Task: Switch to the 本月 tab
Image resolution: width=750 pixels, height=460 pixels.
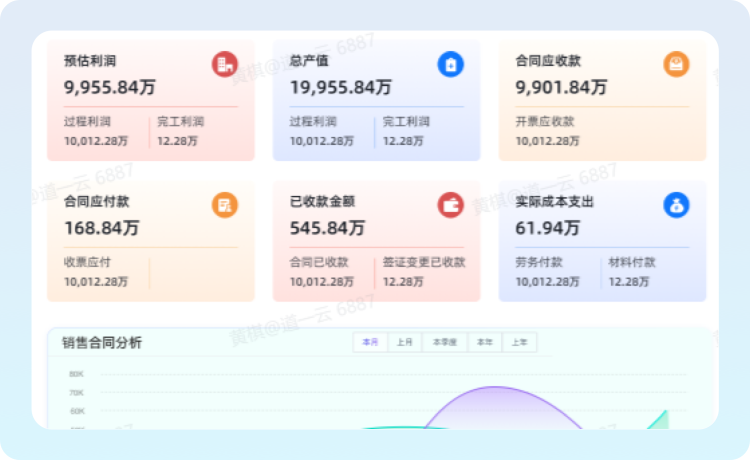Action: tap(371, 342)
